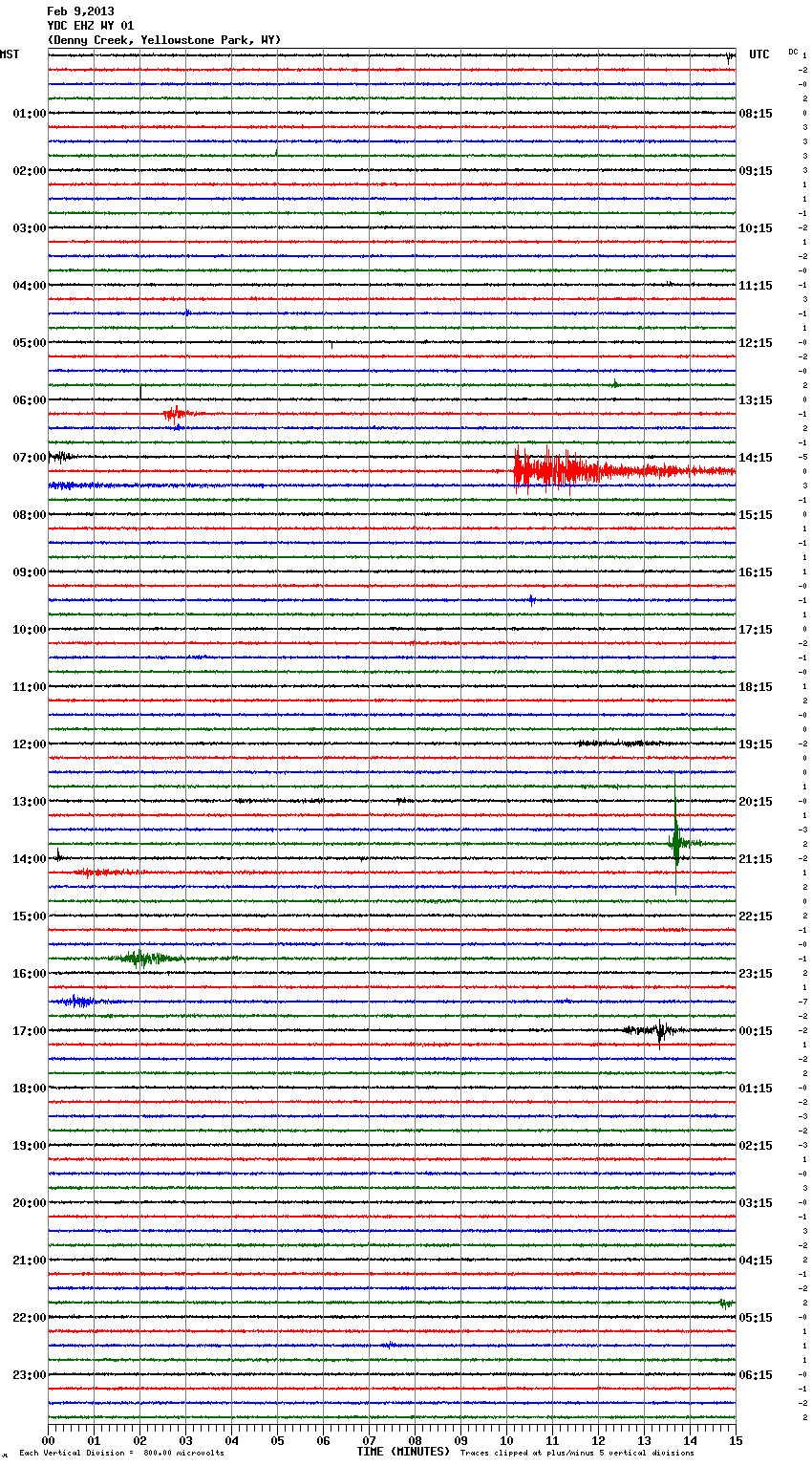Click the '14:15' UTC time label
This screenshot has width=812, height=1466.
pos(756,458)
